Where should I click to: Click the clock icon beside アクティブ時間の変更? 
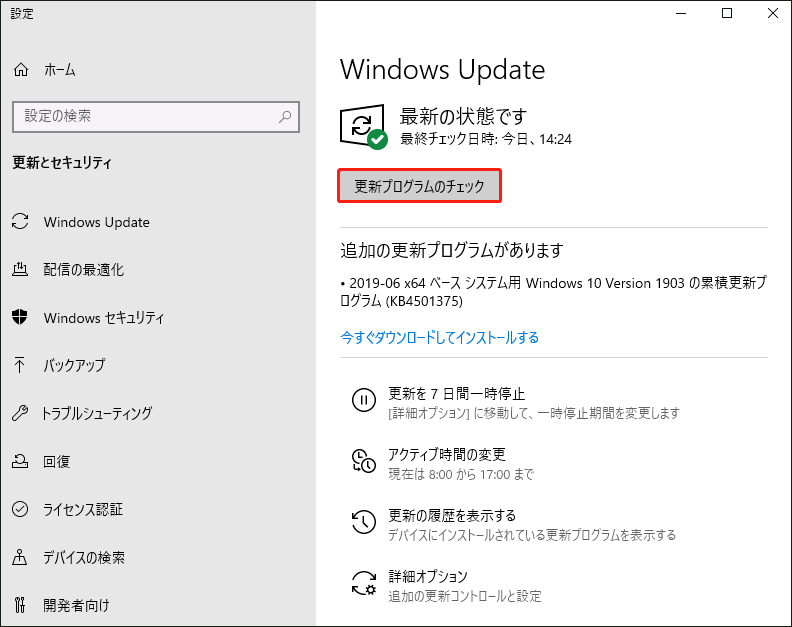tap(364, 461)
